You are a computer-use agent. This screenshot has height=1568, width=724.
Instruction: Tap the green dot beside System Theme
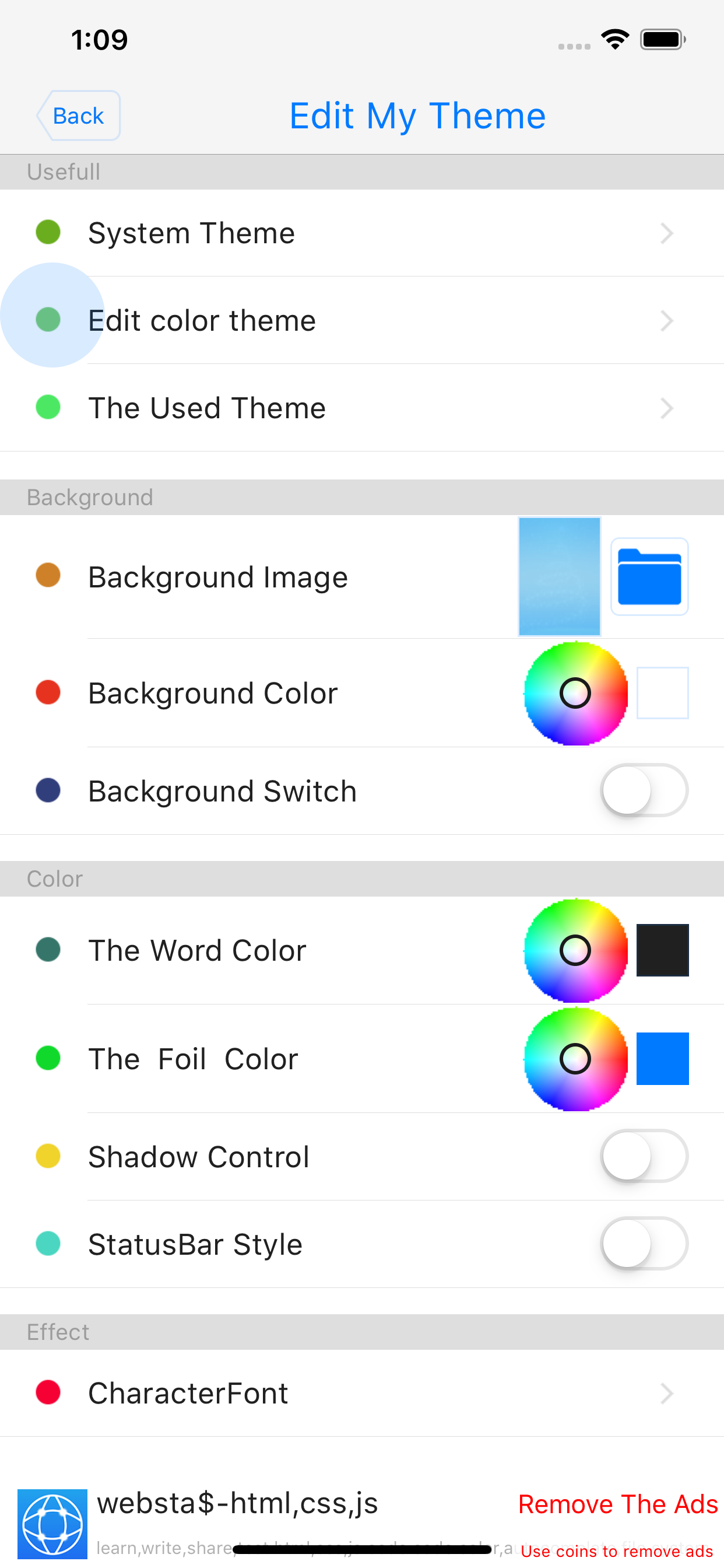coord(48,232)
